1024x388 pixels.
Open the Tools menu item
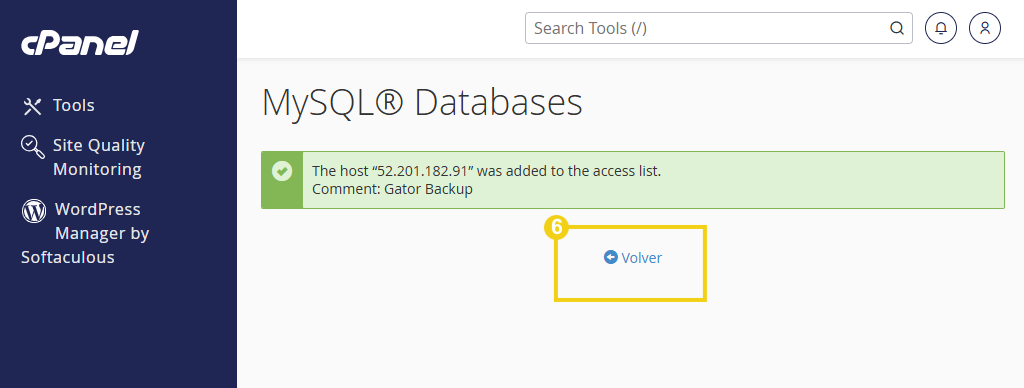[59, 105]
